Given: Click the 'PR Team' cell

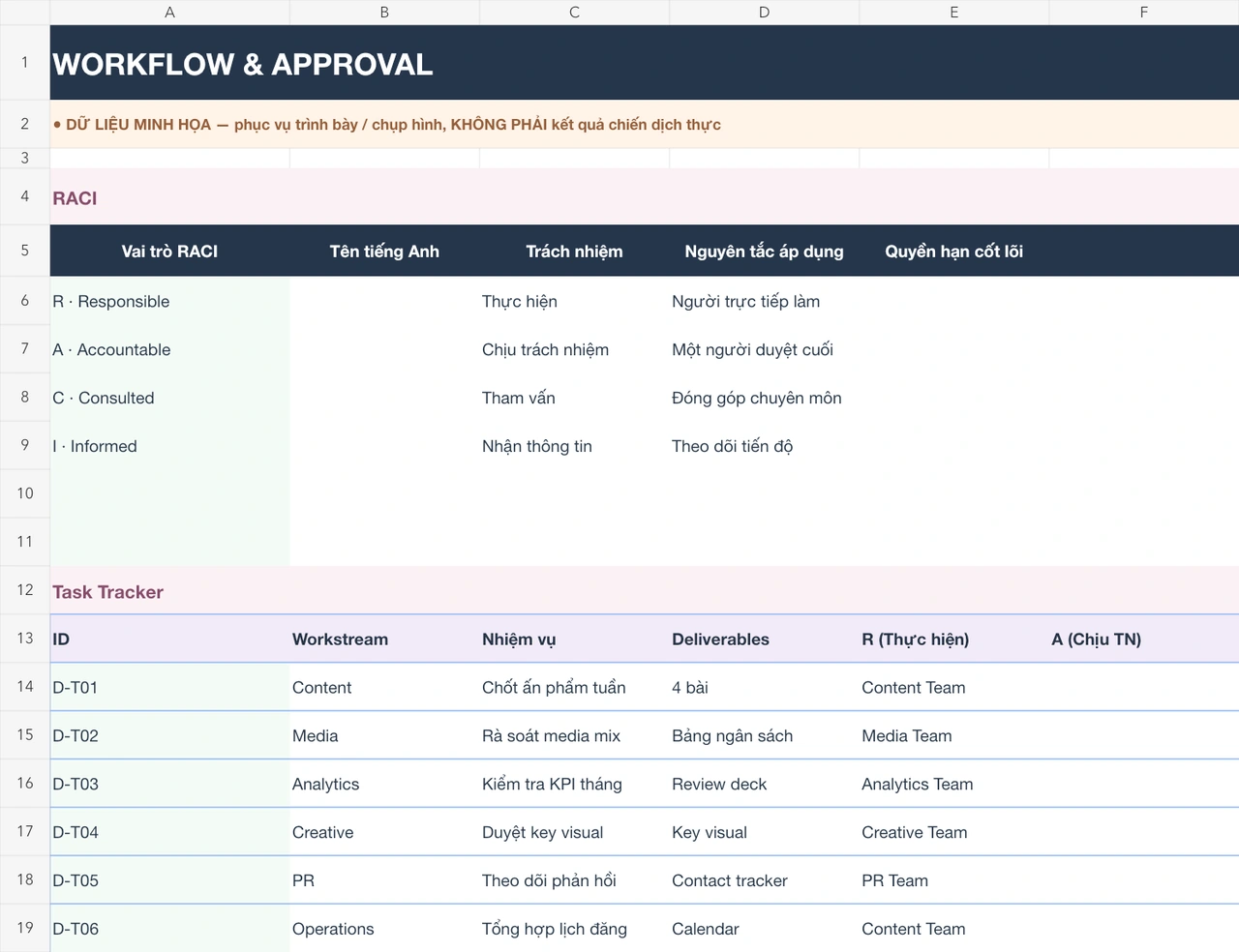Looking at the screenshot, I should [953, 880].
